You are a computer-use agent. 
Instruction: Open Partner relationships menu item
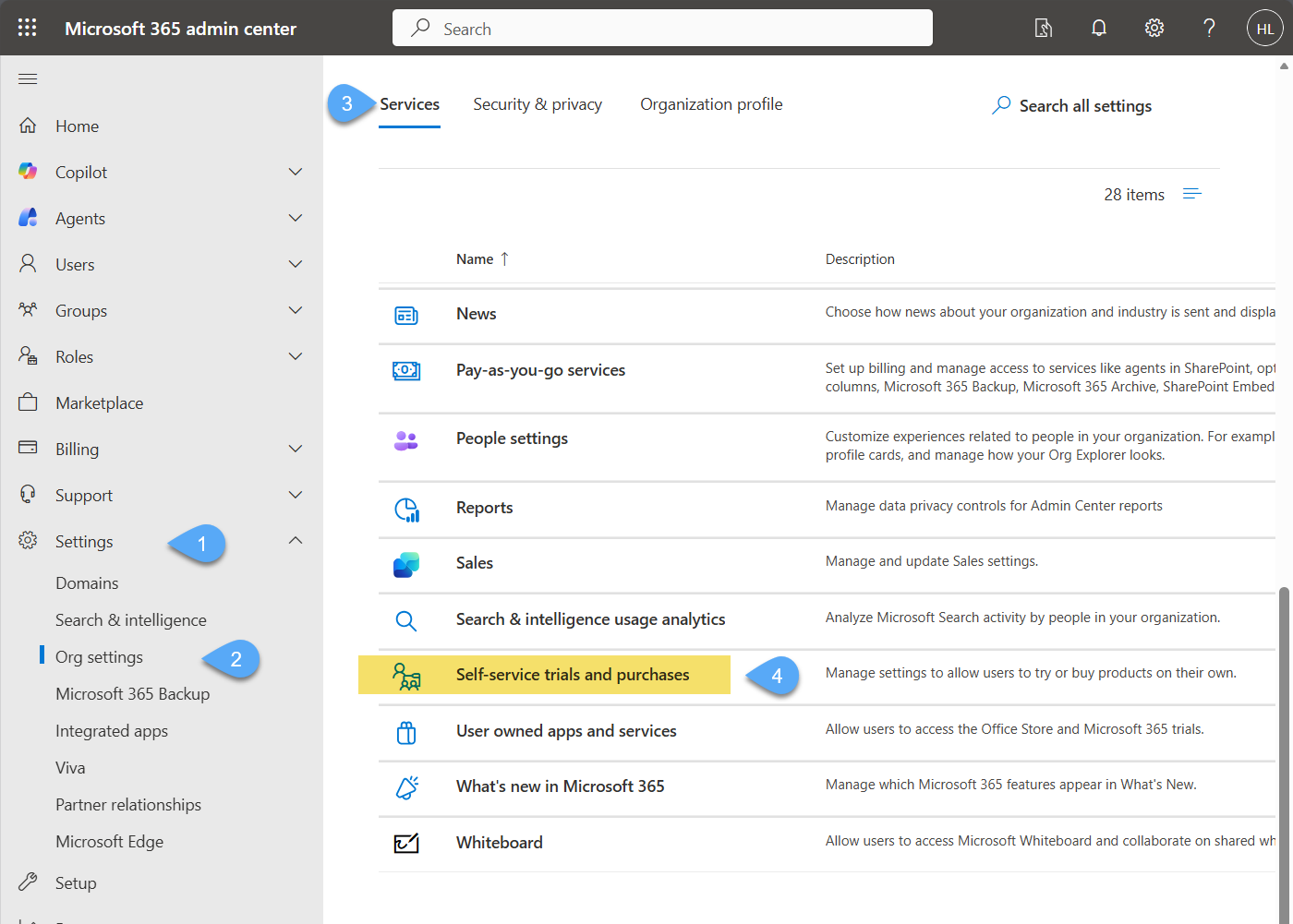pyautogui.click(x=128, y=805)
